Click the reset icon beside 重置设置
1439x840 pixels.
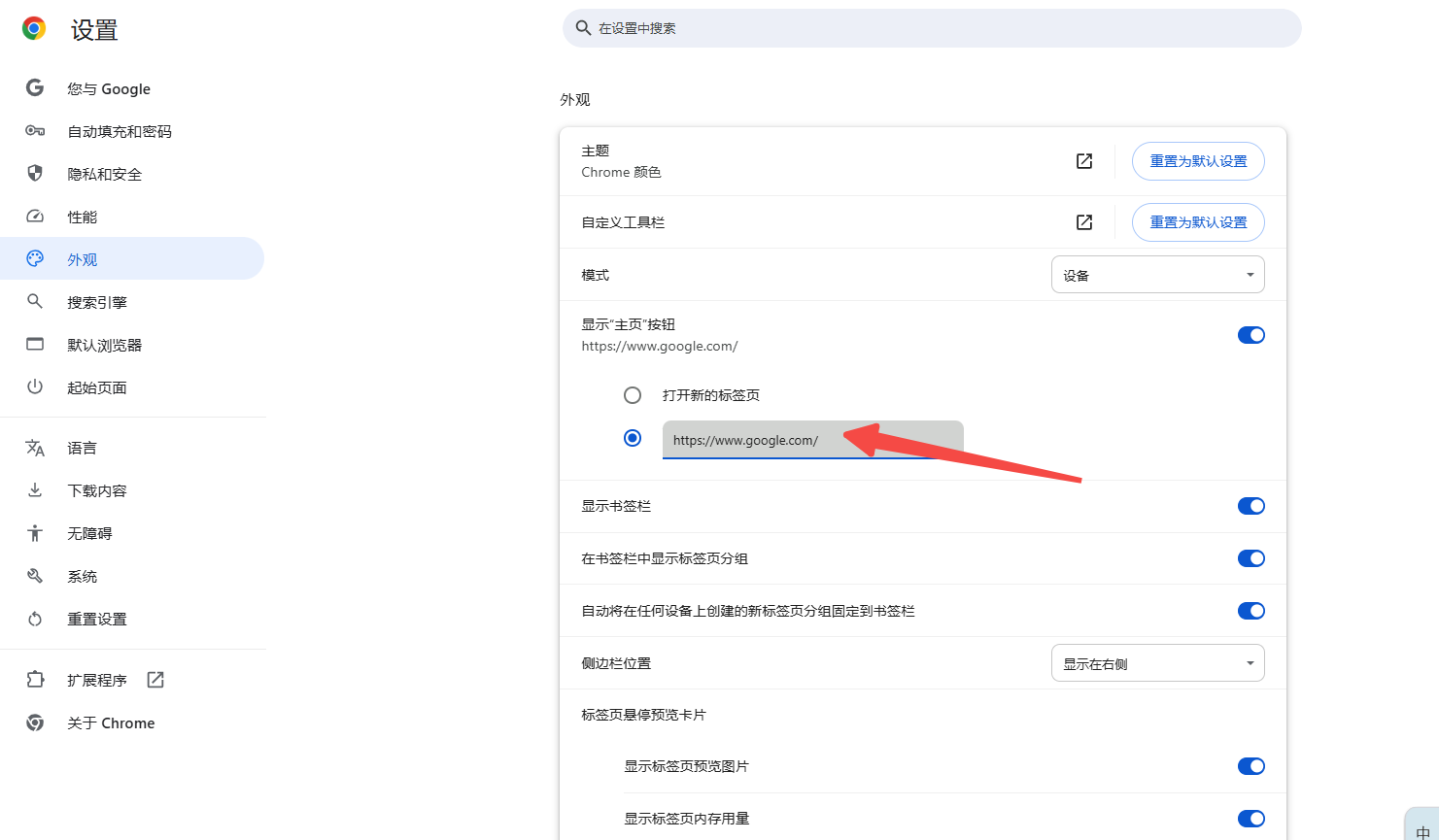[35, 619]
